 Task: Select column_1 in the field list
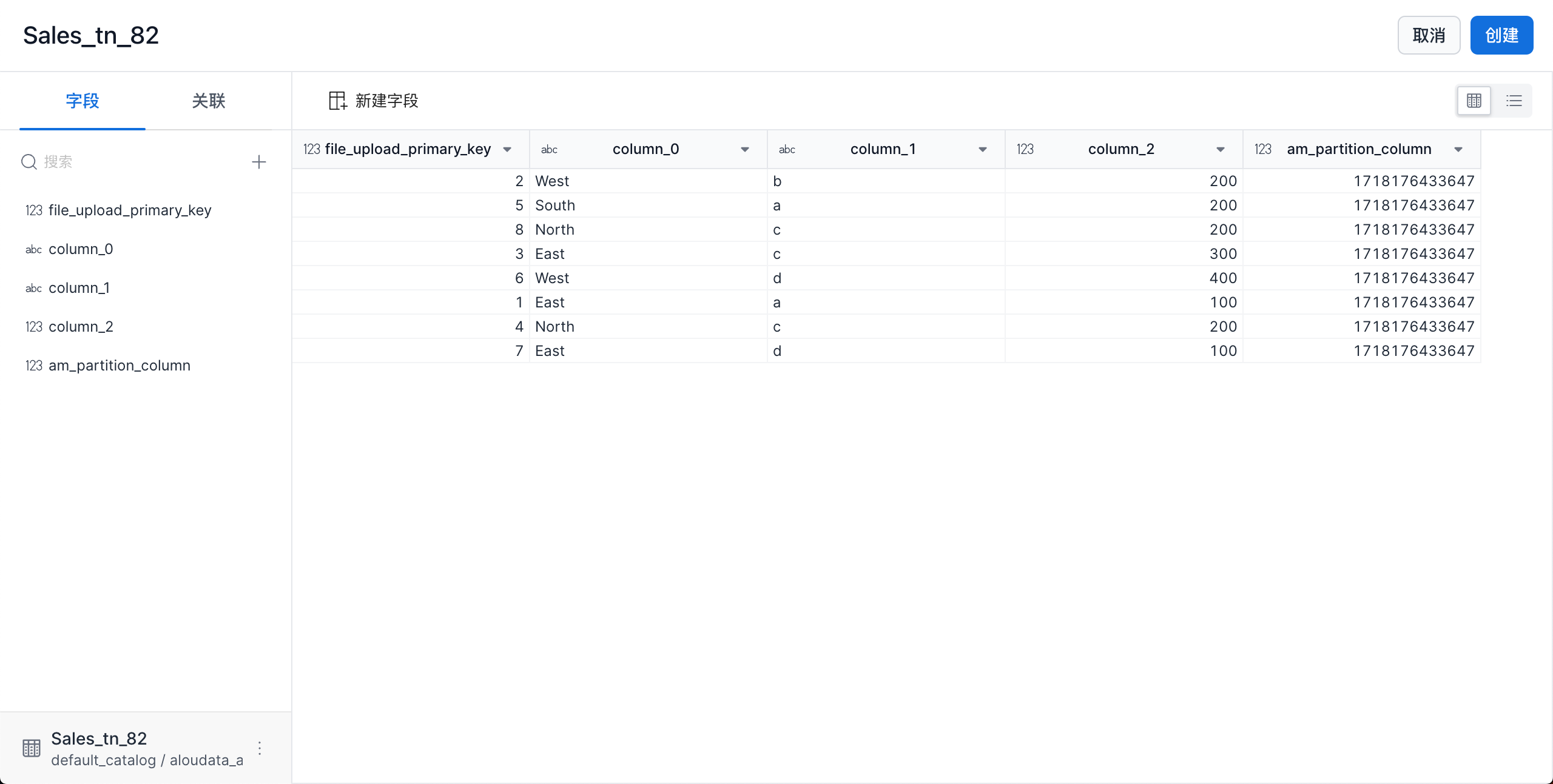[x=79, y=288]
